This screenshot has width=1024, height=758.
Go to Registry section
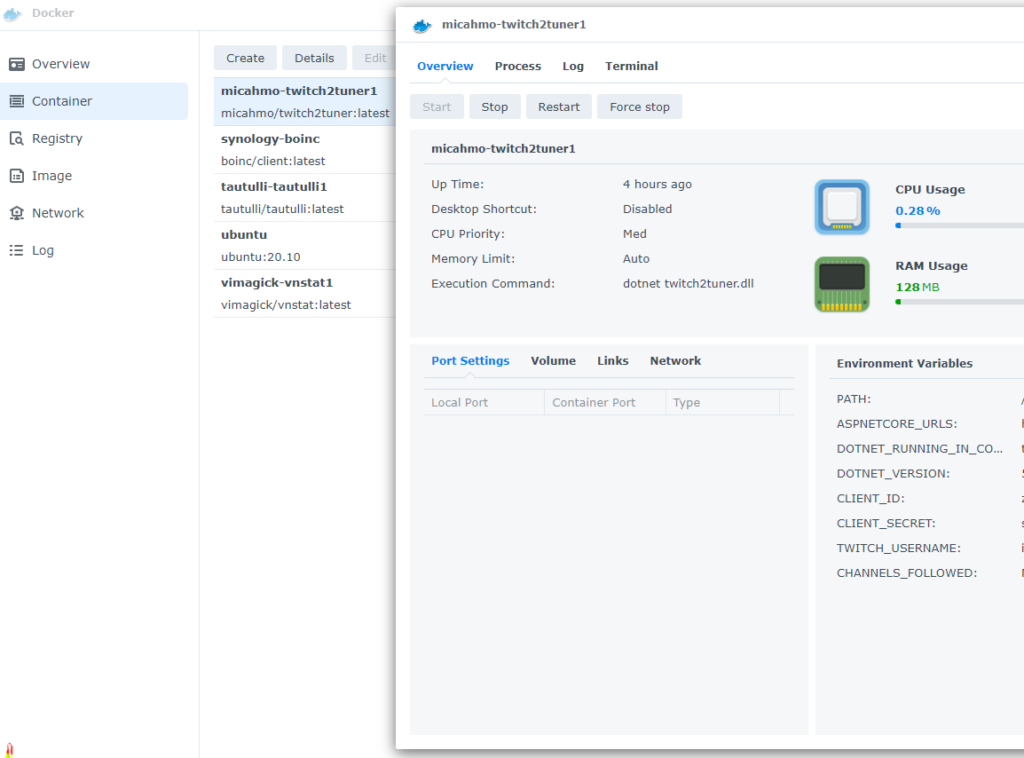point(94,138)
